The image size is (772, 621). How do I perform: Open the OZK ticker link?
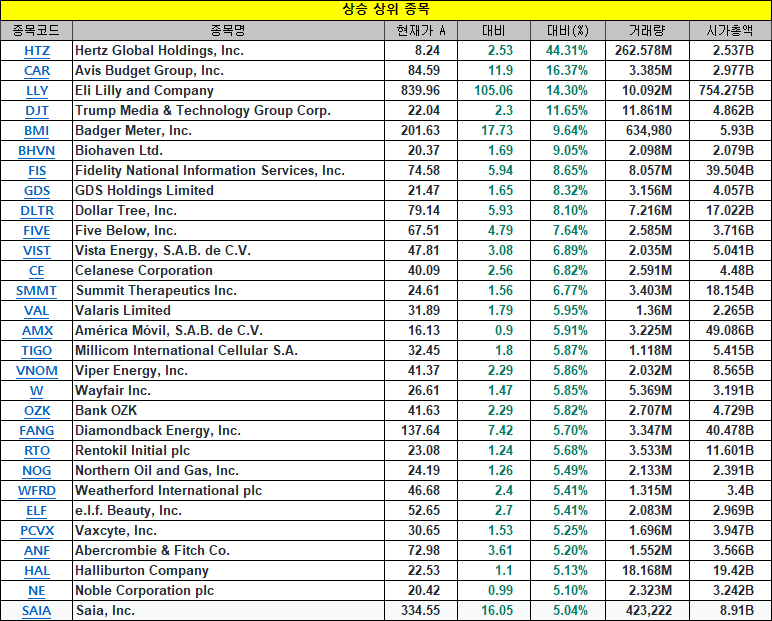[37, 411]
